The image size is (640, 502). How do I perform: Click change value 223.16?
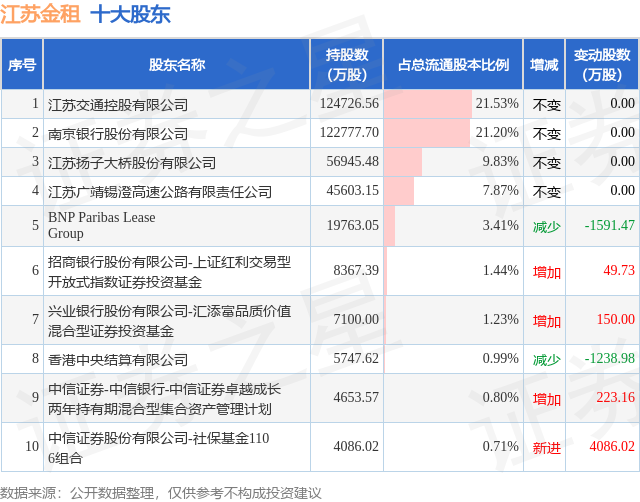tap(616, 397)
